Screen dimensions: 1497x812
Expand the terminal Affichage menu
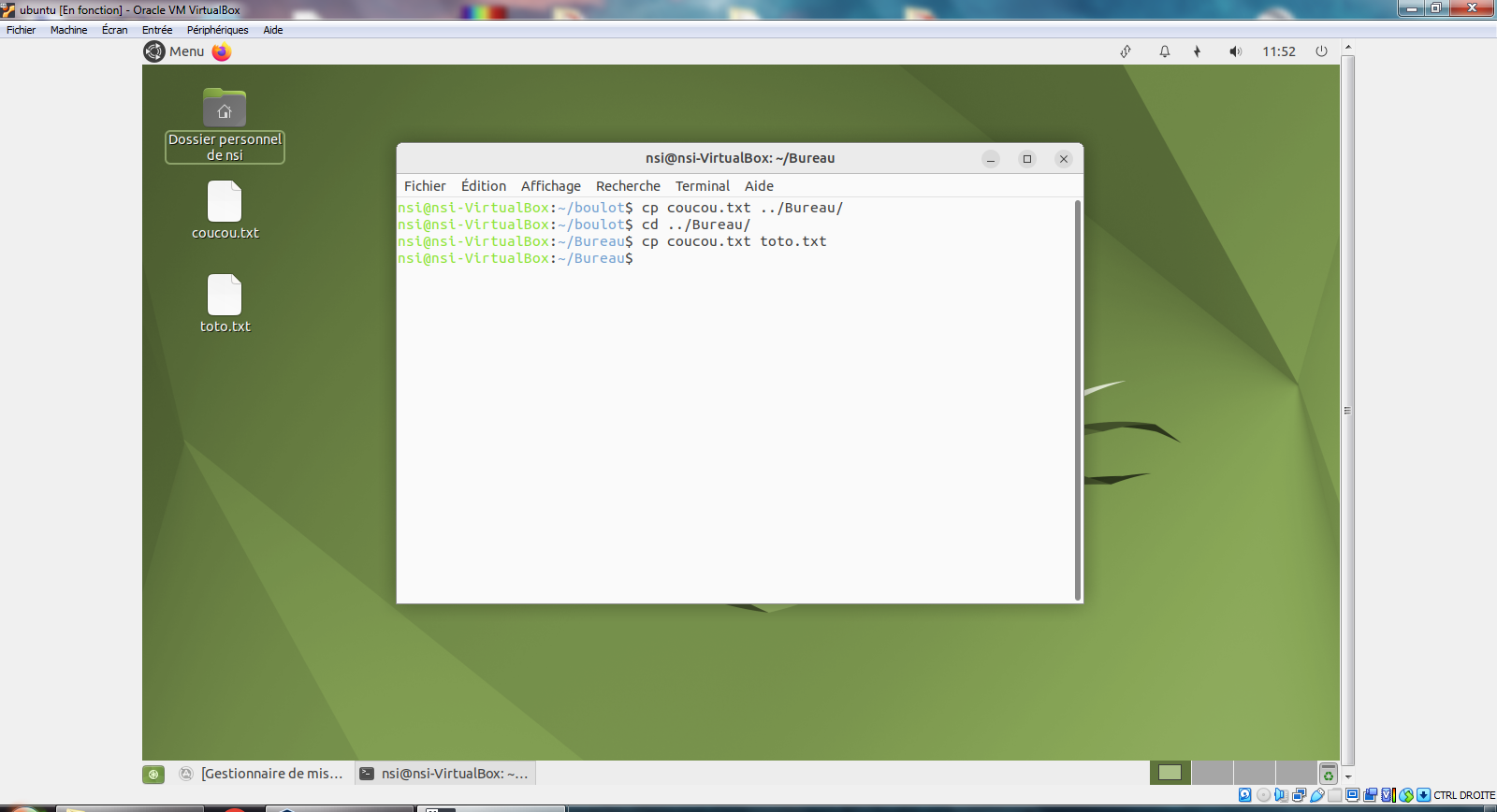coord(550,186)
